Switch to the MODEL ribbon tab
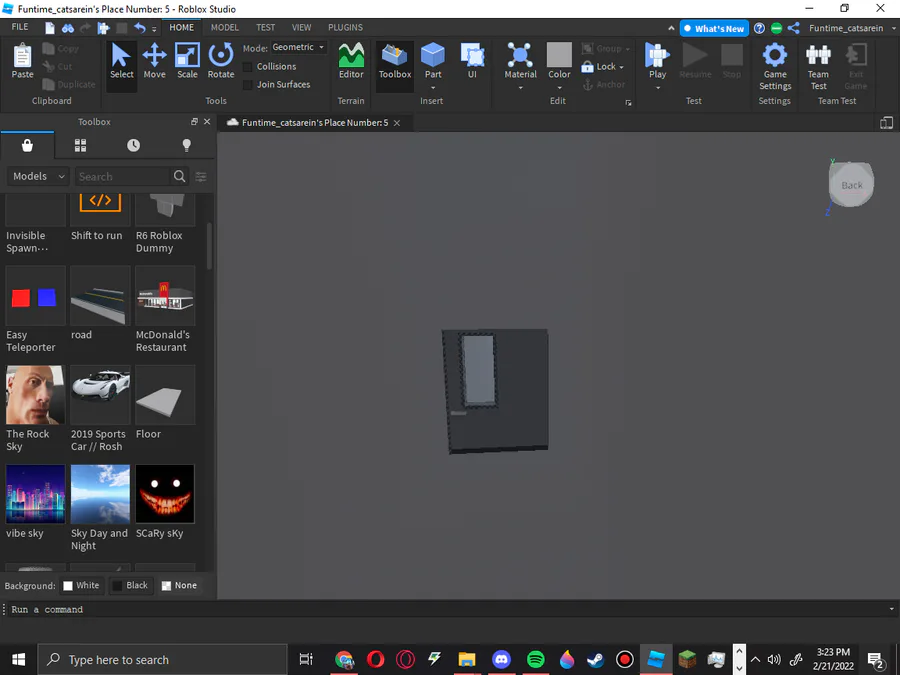This screenshot has width=900, height=675. tap(224, 28)
